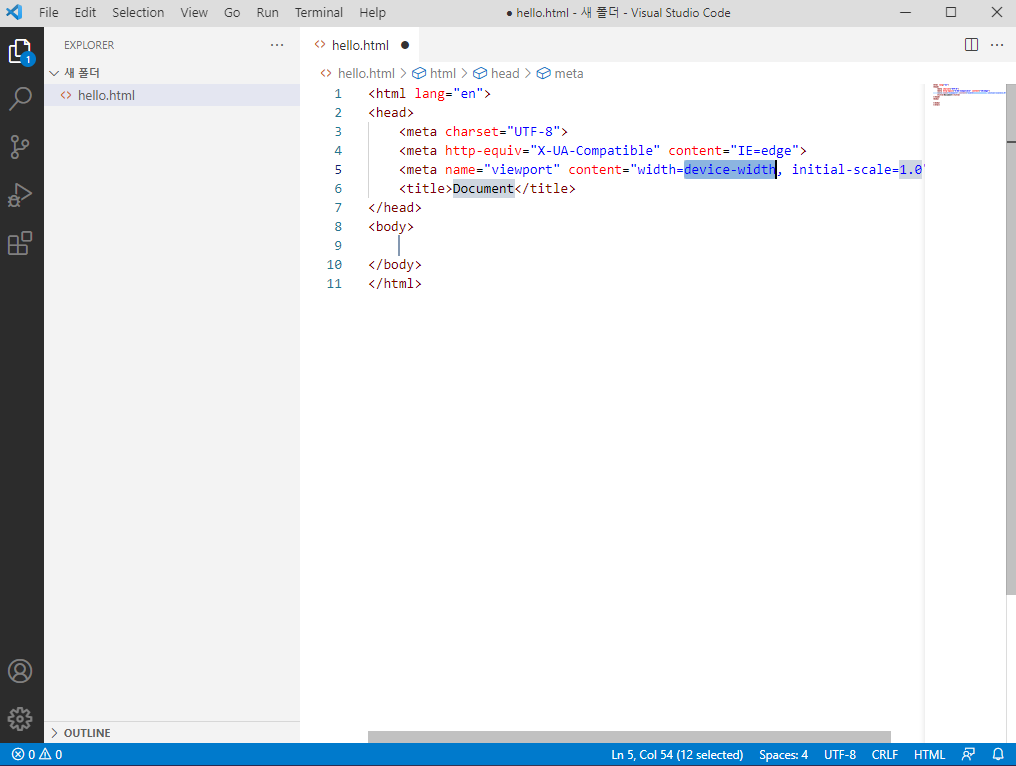Open errors and warnings status indicator

37,754
